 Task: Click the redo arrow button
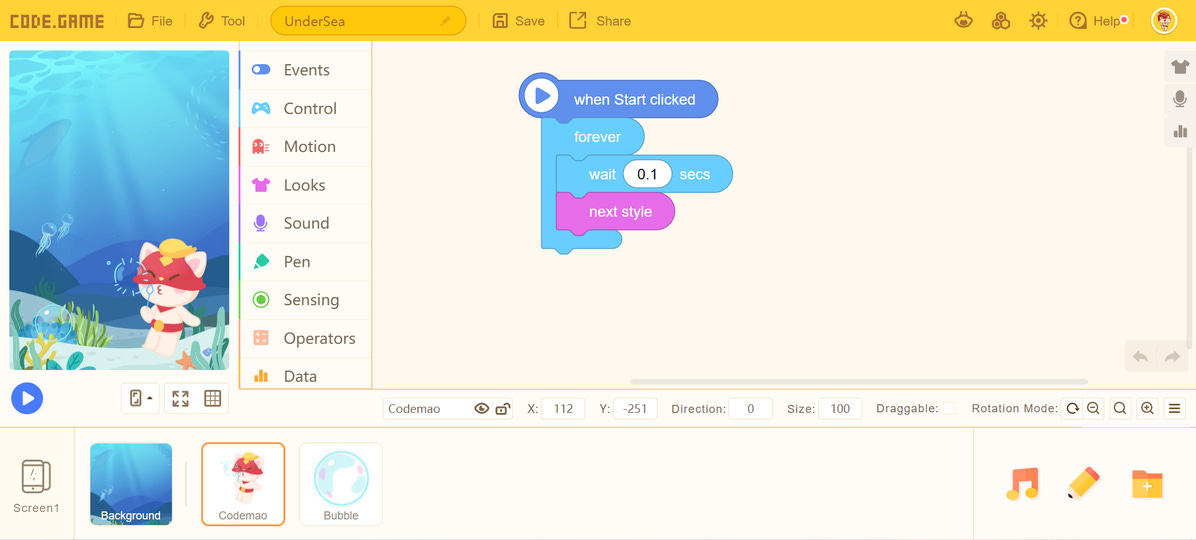click(1172, 356)
